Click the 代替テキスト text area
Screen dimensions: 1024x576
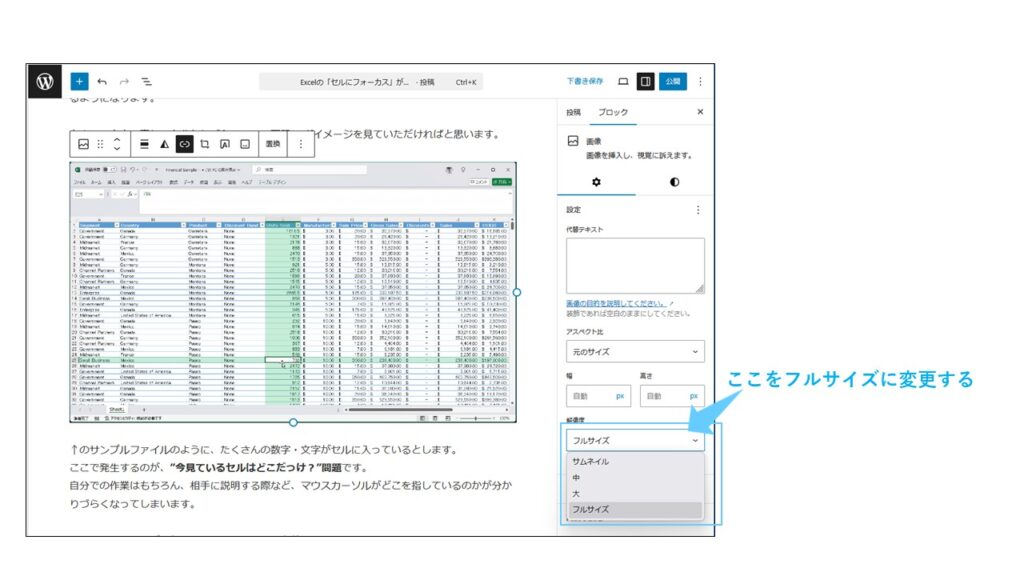(635, 265)
